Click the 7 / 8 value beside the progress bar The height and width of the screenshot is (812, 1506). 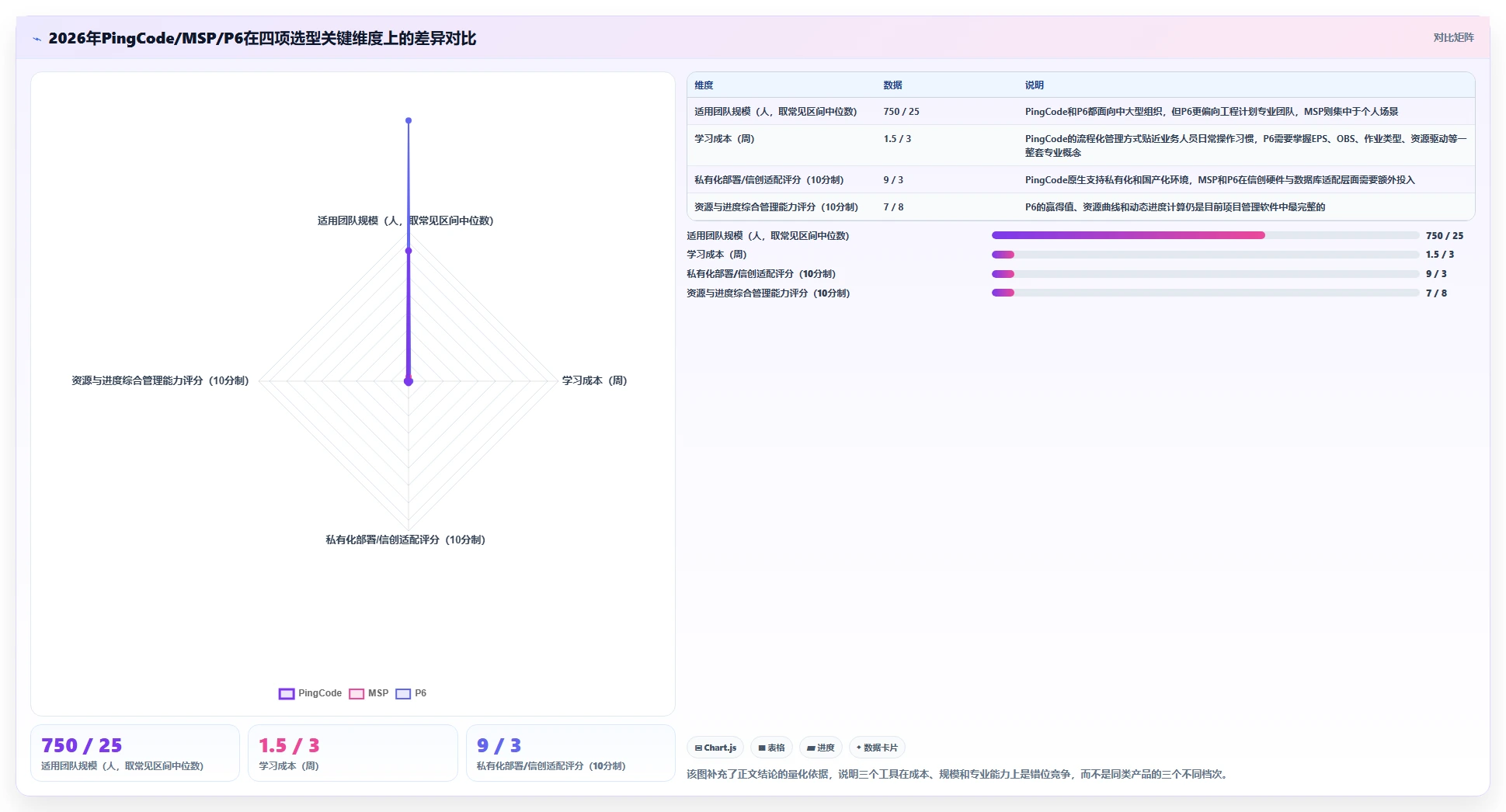(x=1436, y=293)
